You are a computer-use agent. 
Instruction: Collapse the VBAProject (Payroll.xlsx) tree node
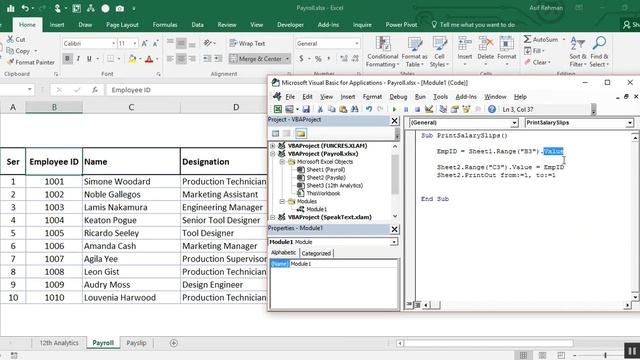click(x=273, y=154)
